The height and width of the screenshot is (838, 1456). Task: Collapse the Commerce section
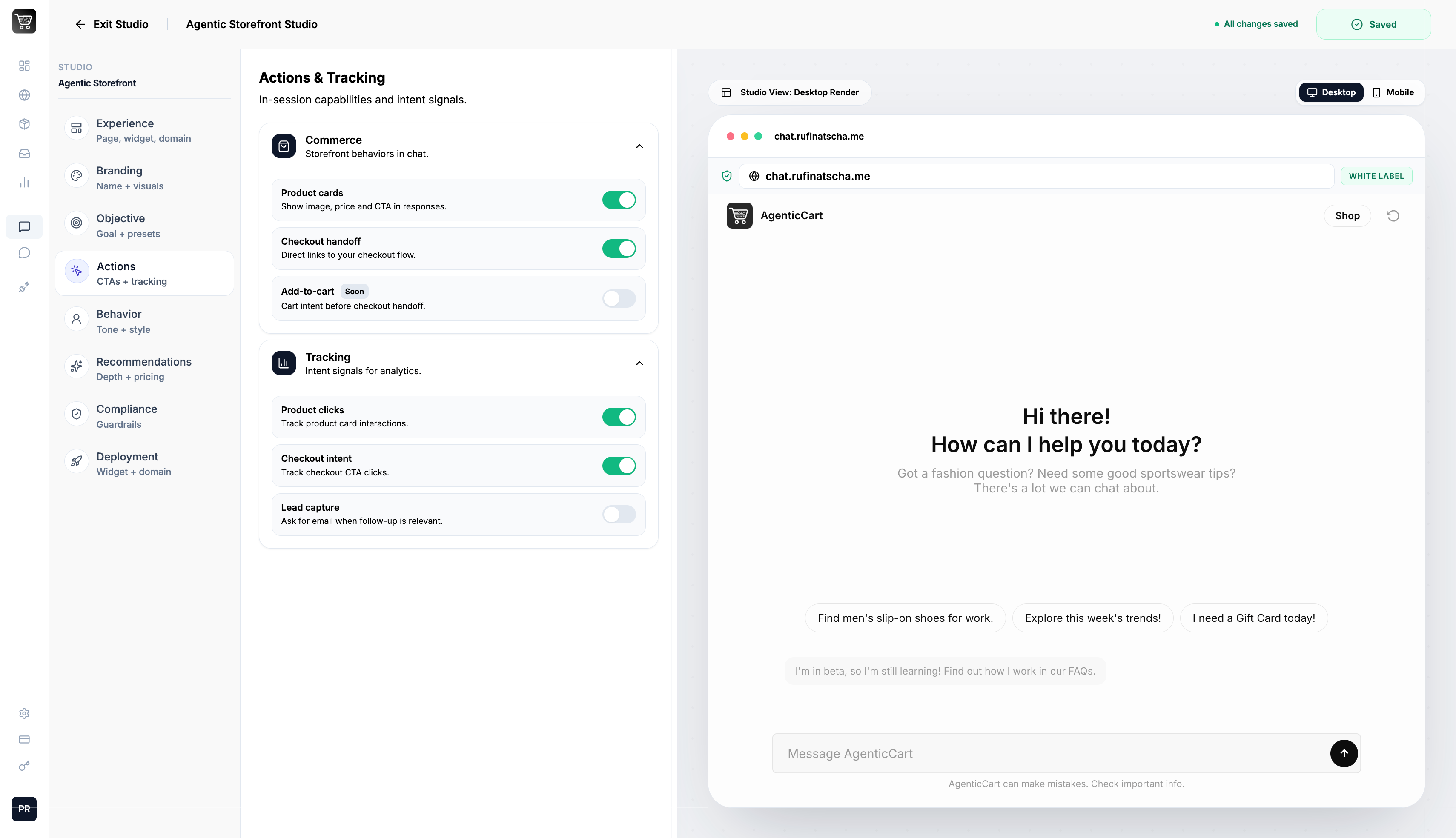(x=639, y=146)
